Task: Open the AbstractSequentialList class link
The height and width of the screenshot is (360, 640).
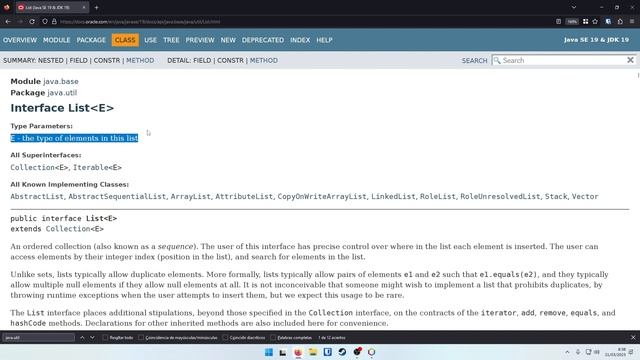Action: pos(117,196)
